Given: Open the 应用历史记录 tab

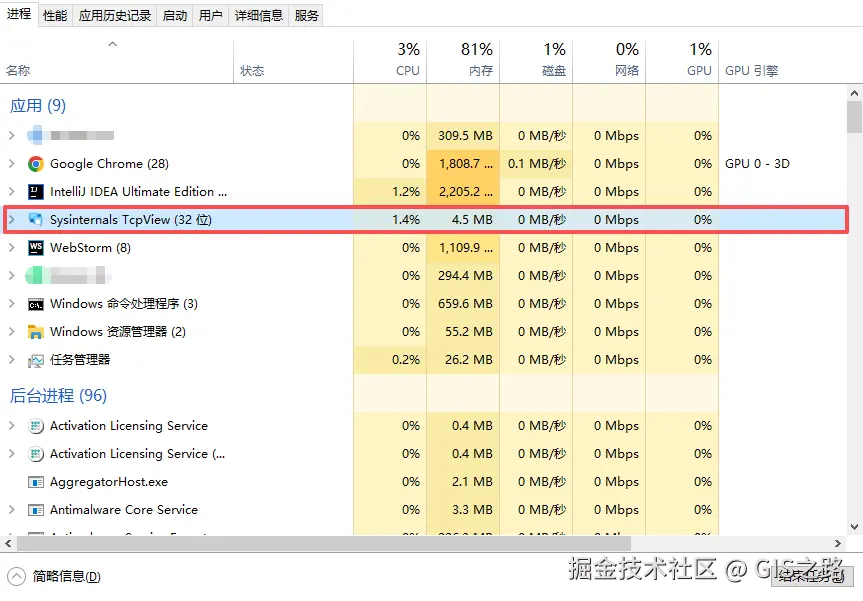Looking at the screenshot, I should [x=114, y=15].
